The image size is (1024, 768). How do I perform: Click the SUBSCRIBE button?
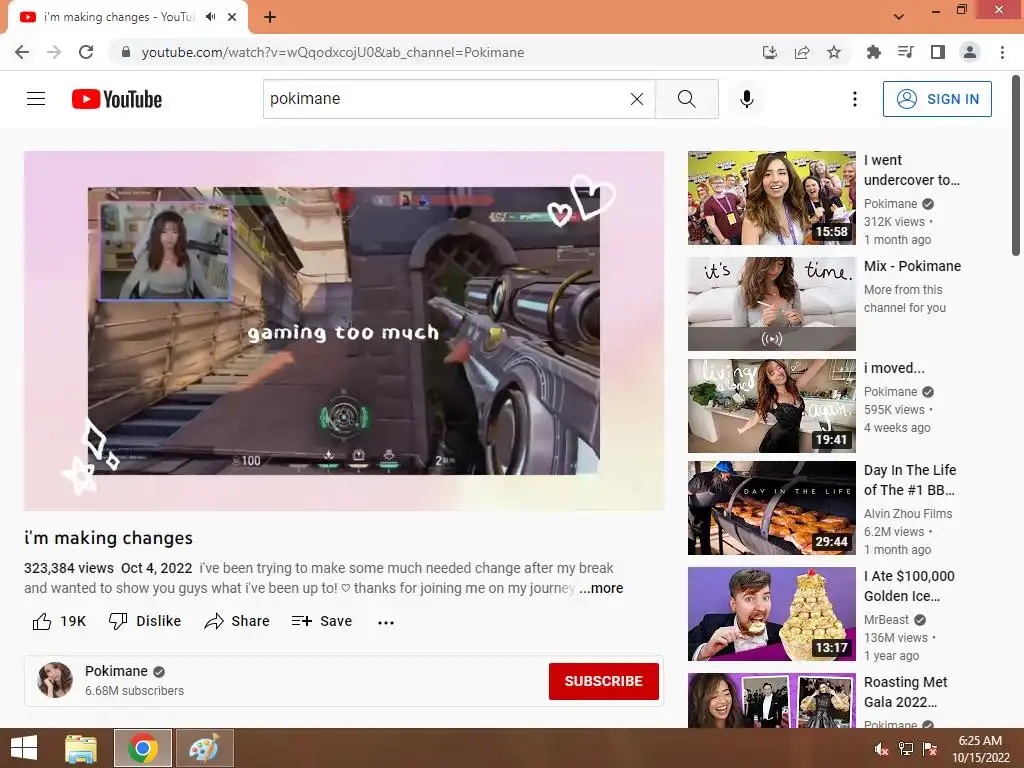coord(603,681)
